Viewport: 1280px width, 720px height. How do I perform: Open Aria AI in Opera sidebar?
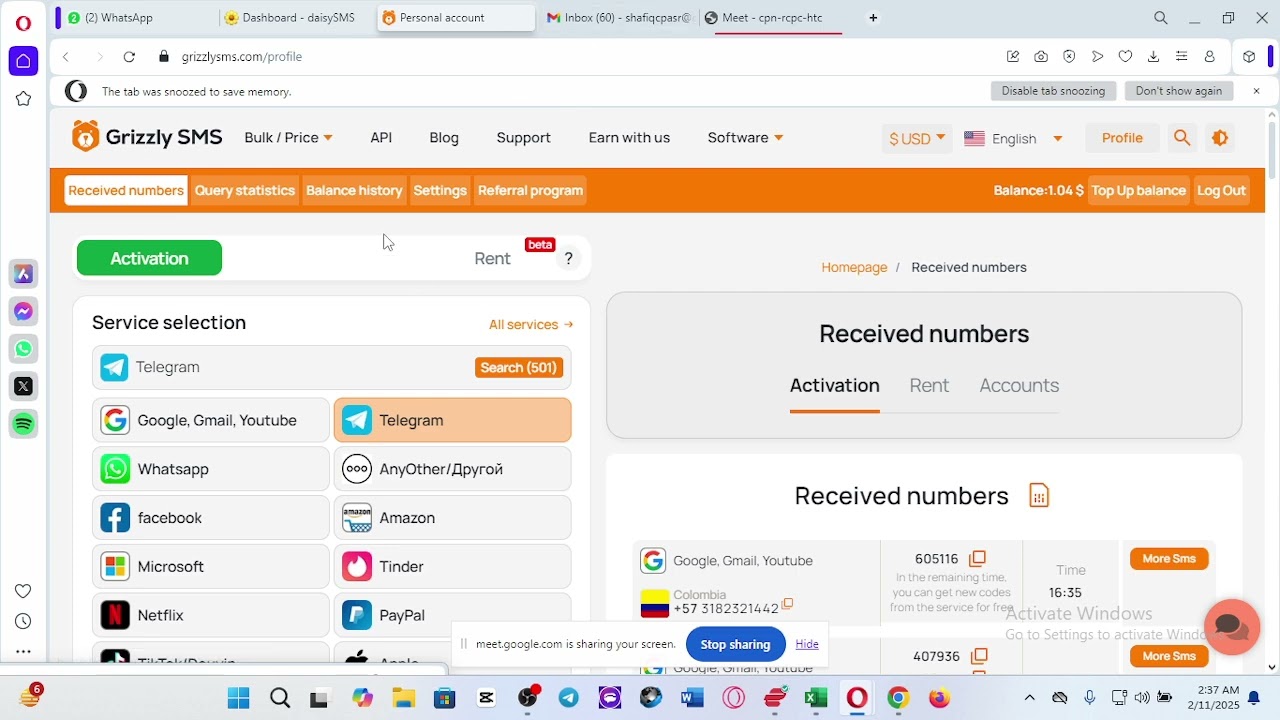[x=23, y=274]
